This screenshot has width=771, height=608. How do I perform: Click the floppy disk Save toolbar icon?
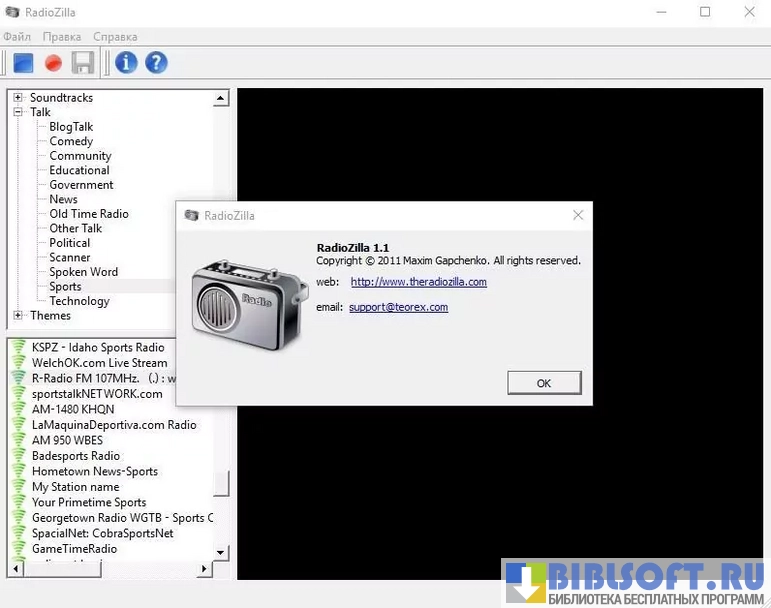83,63
